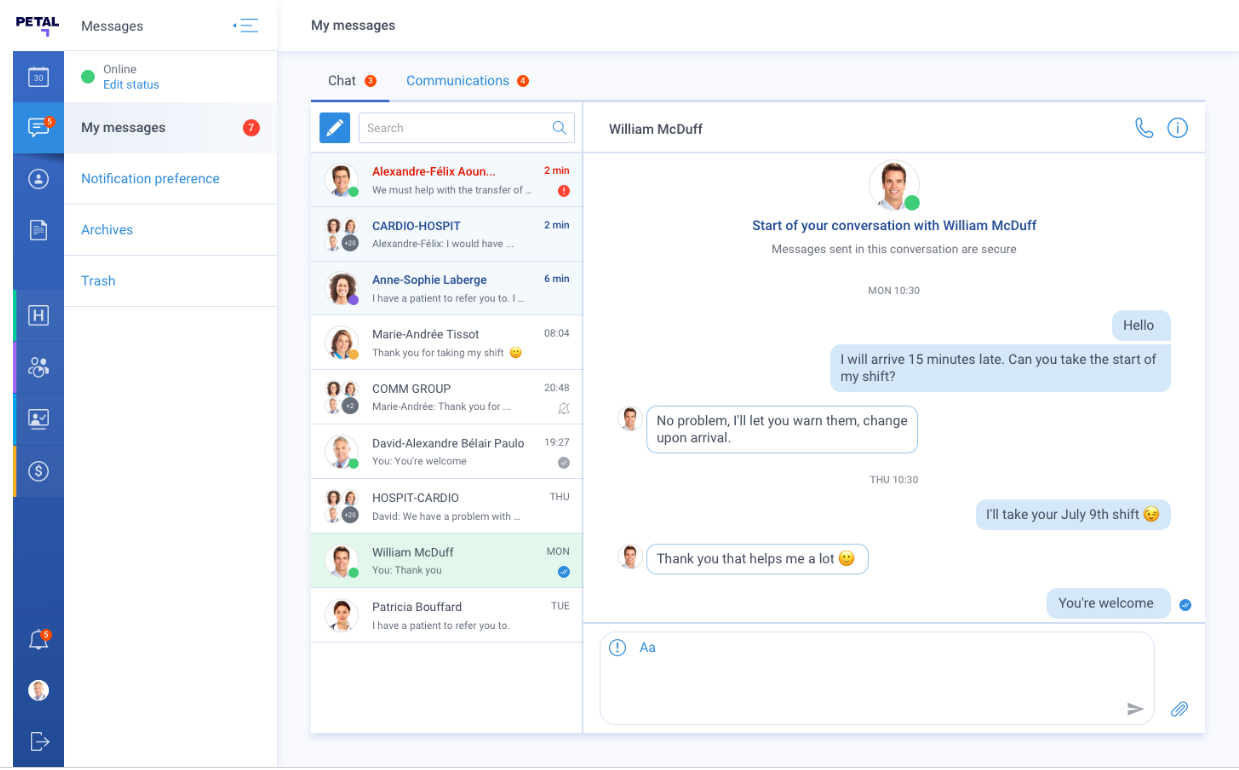Collapse the Messages sidebar panel
This screenshot has height=770, width=1239.
pyautogui.click(x=246, y=25)
